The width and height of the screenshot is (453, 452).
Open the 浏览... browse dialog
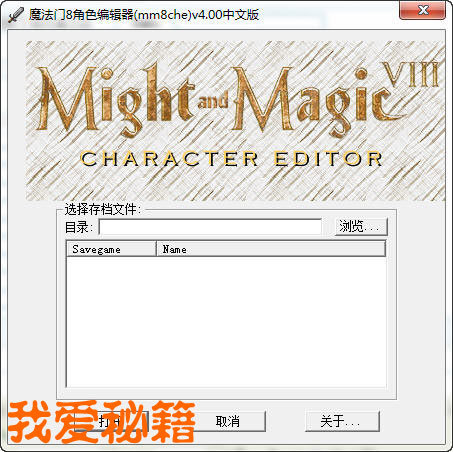(x=361, y=227)
